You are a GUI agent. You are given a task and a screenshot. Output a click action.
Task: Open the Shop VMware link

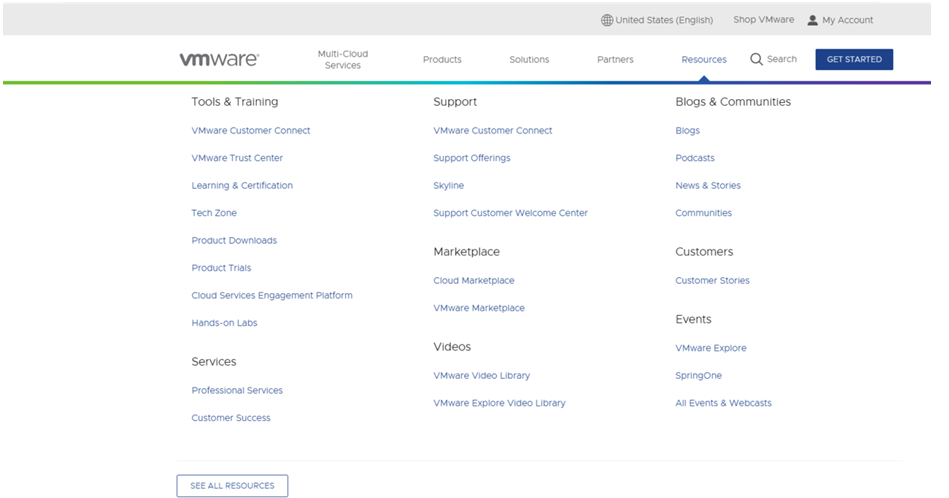pos(763,20)
